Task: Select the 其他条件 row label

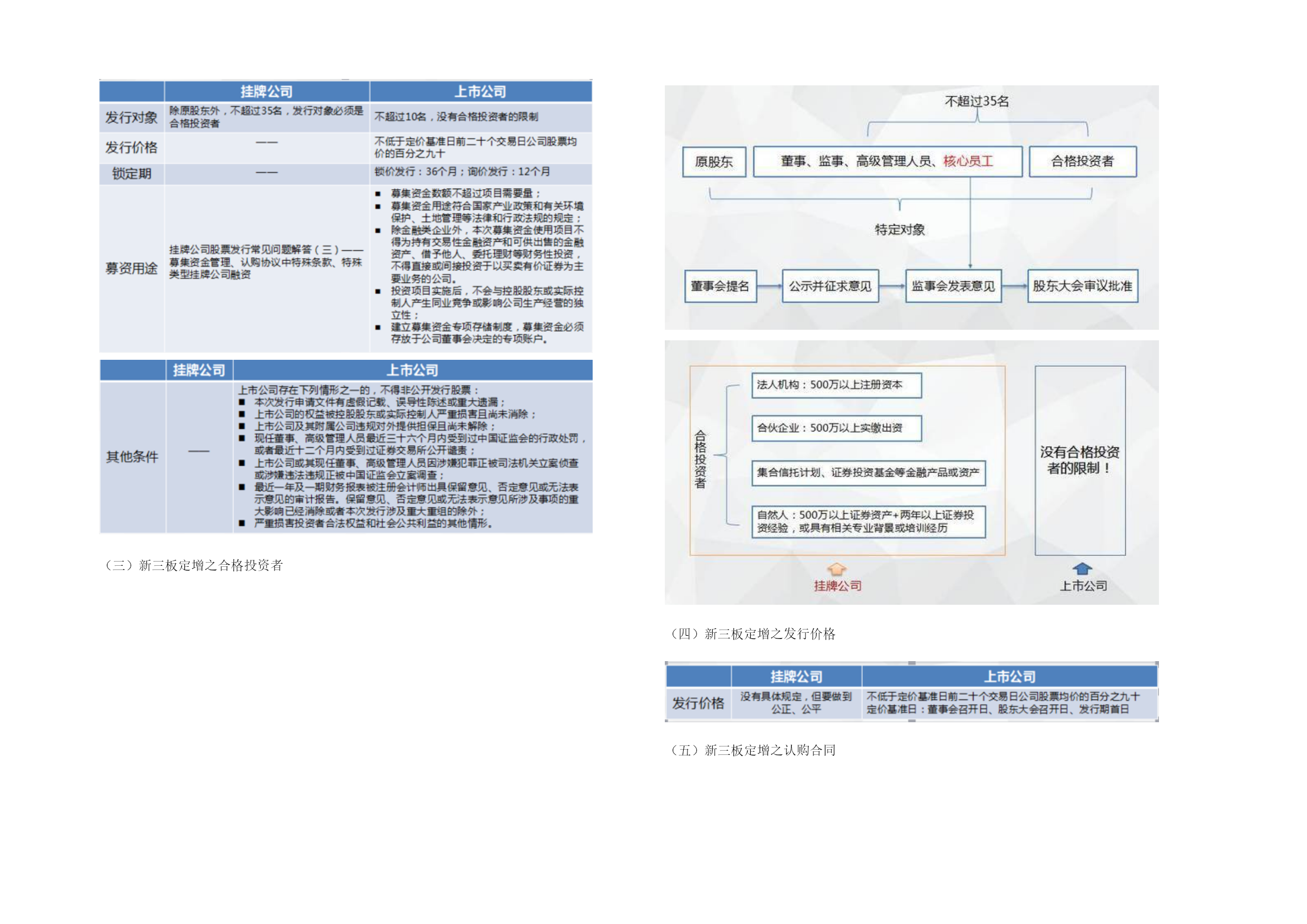Action: click(132, 457)
